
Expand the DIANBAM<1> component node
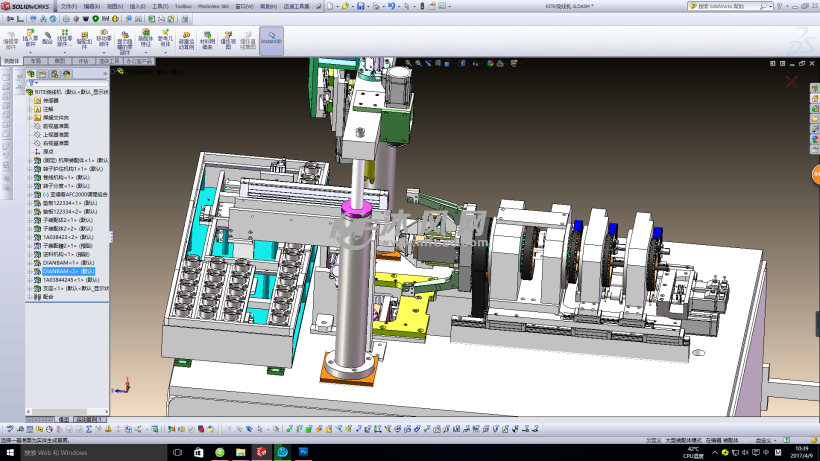point(30,263)
